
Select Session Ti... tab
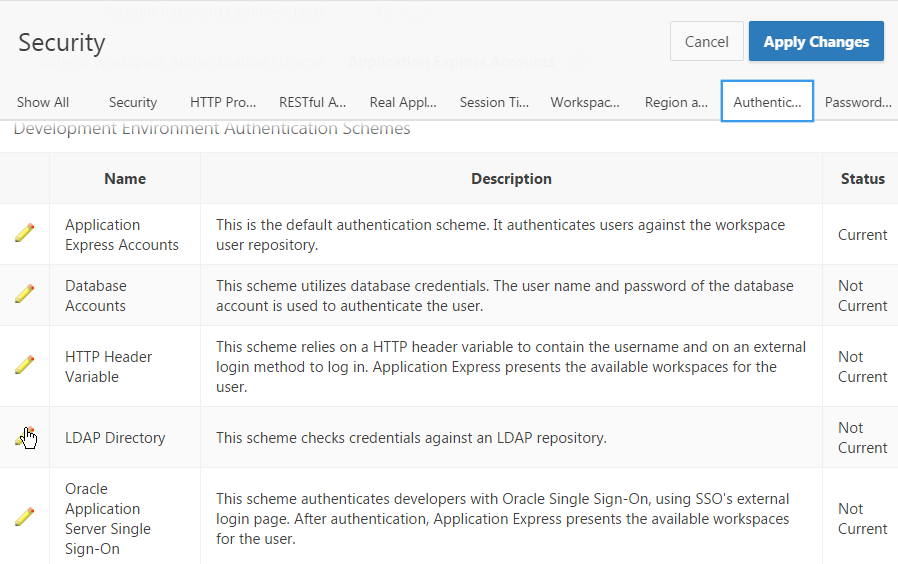click(494, 102)
